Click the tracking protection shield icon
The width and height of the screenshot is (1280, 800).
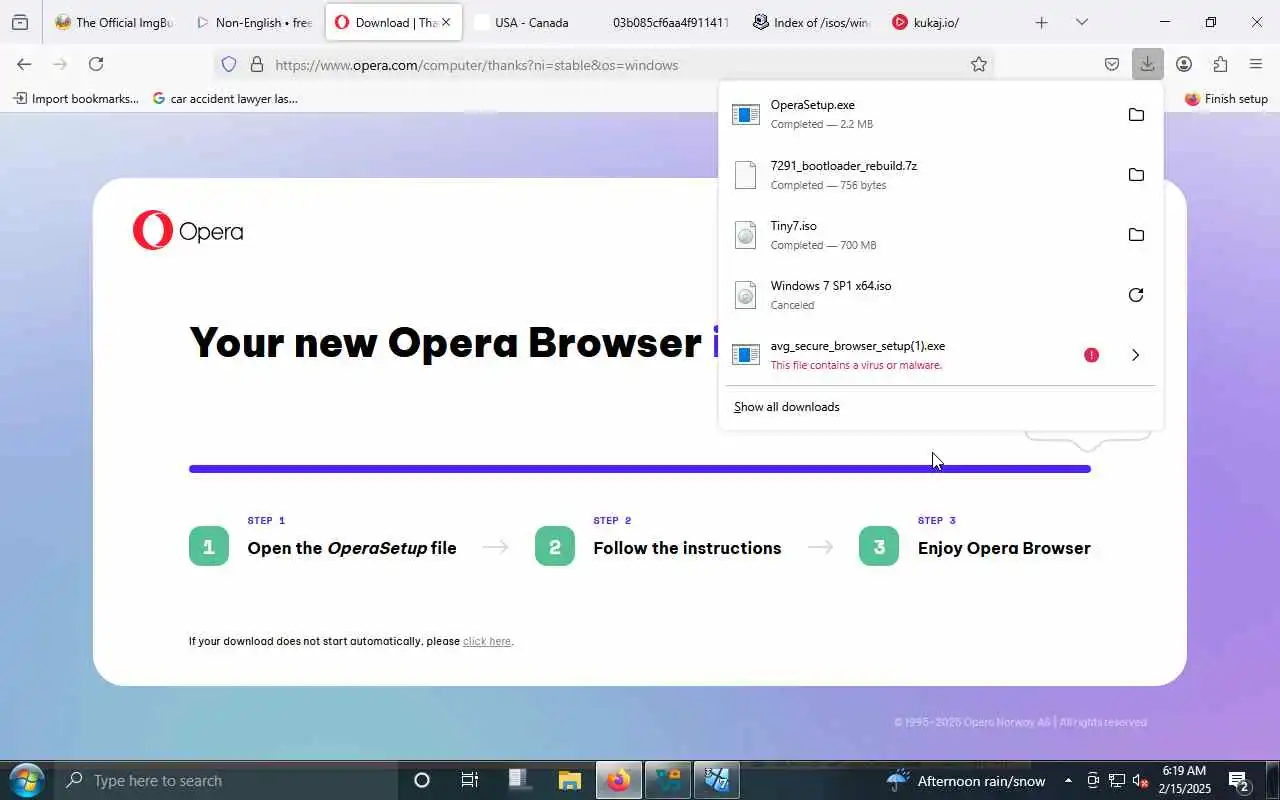tap(229, 64)
